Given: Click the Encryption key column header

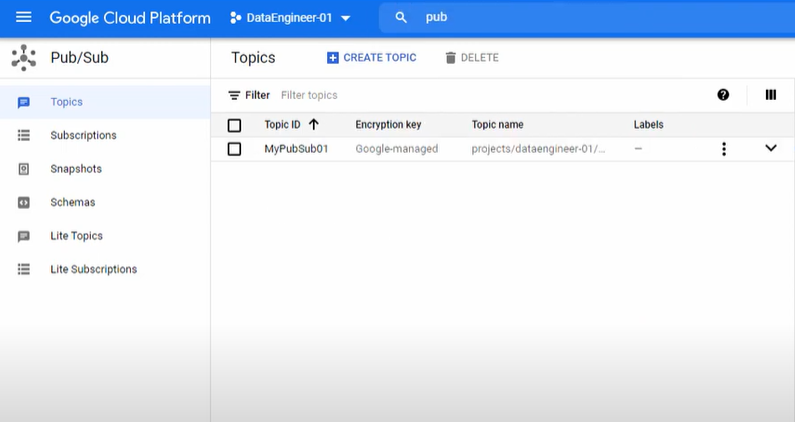Looking at the screenshot, I should (388, 124).
